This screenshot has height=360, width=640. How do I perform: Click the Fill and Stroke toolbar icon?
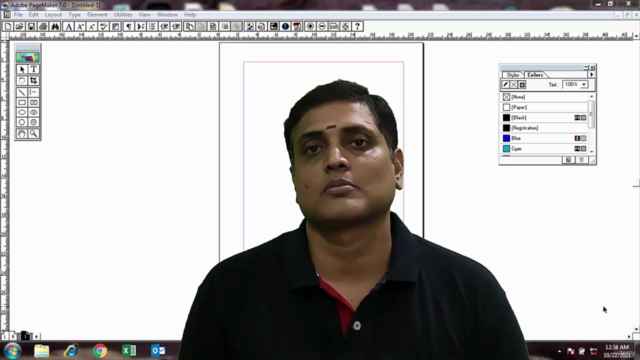(x=116, y=27)
